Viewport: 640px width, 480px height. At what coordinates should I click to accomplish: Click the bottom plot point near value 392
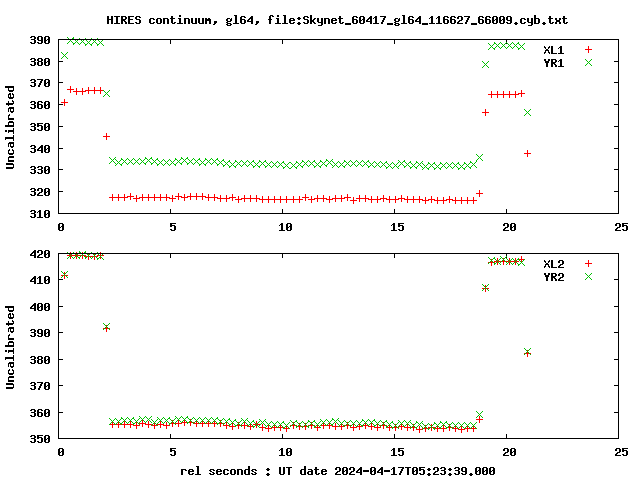pyautogui.click(x=106, y=327)
